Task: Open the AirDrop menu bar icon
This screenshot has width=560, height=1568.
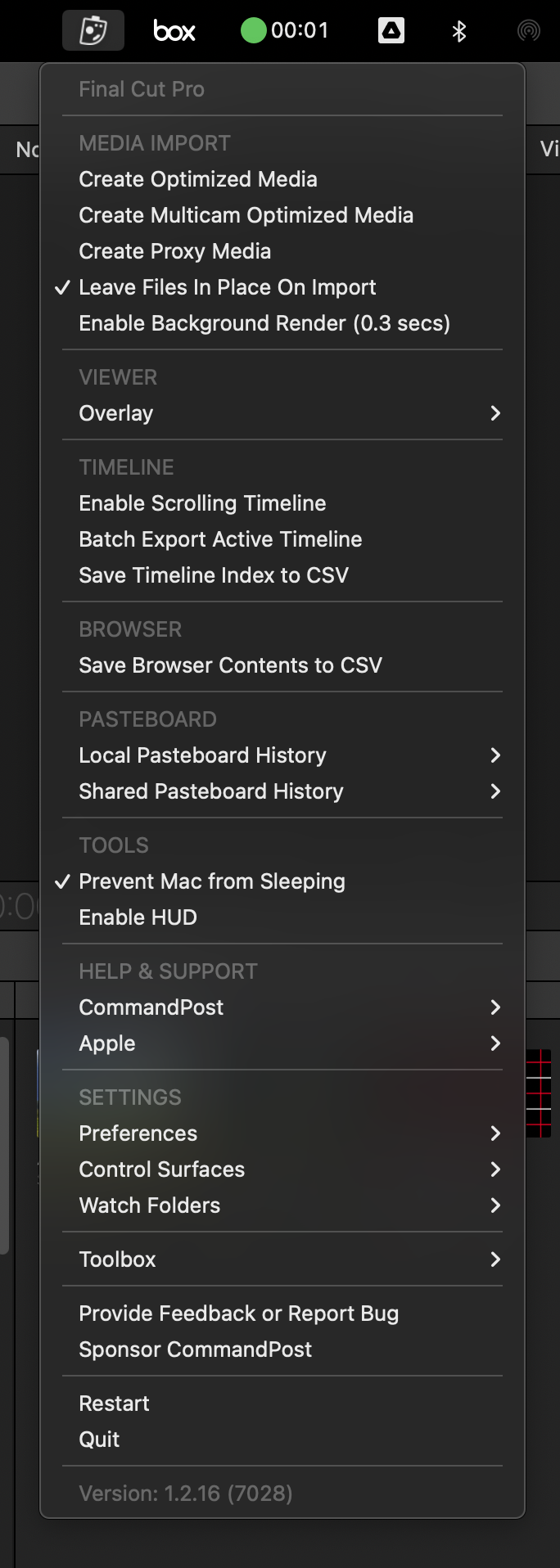Action: (529, 31)
